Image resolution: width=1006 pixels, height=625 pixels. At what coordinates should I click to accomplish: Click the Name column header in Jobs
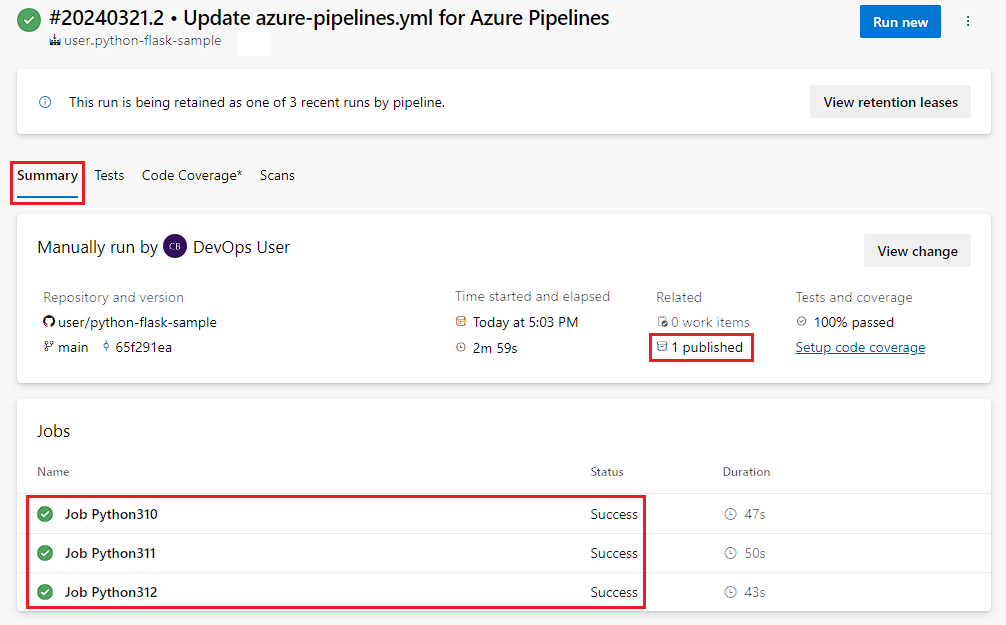click(x=53, y=472)
